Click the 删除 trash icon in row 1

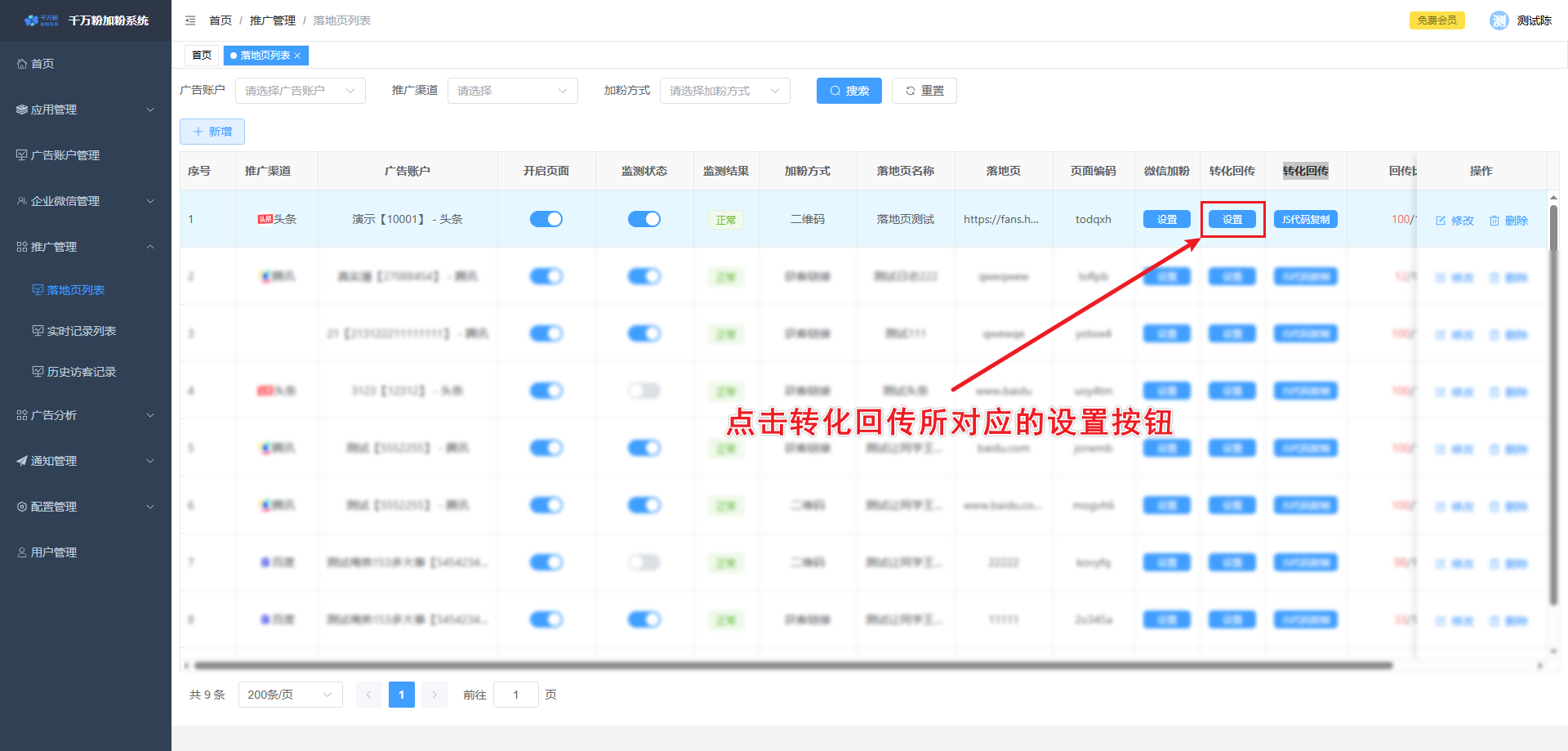1494,221
